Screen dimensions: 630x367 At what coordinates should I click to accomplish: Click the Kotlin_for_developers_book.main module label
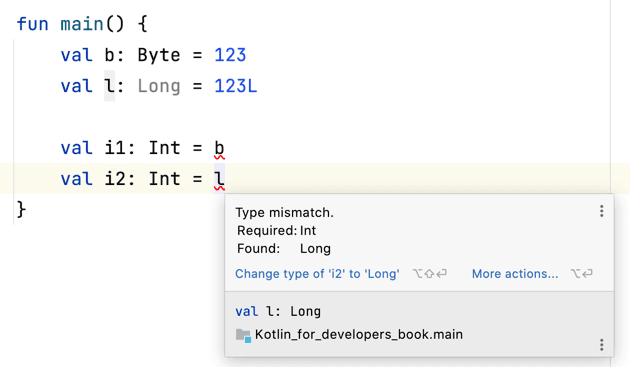359,334
